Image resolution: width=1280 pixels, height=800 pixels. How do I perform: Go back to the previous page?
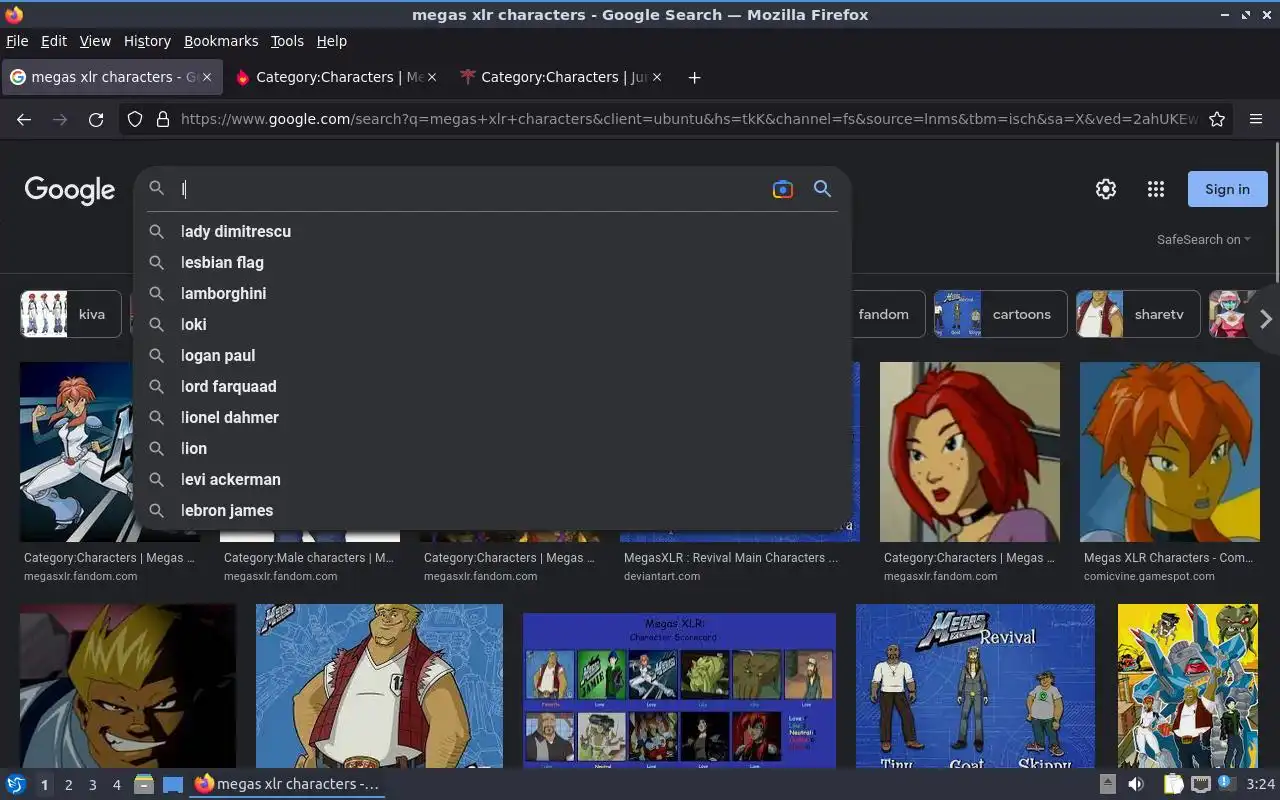pyautogui.click(x=24, y=119)
